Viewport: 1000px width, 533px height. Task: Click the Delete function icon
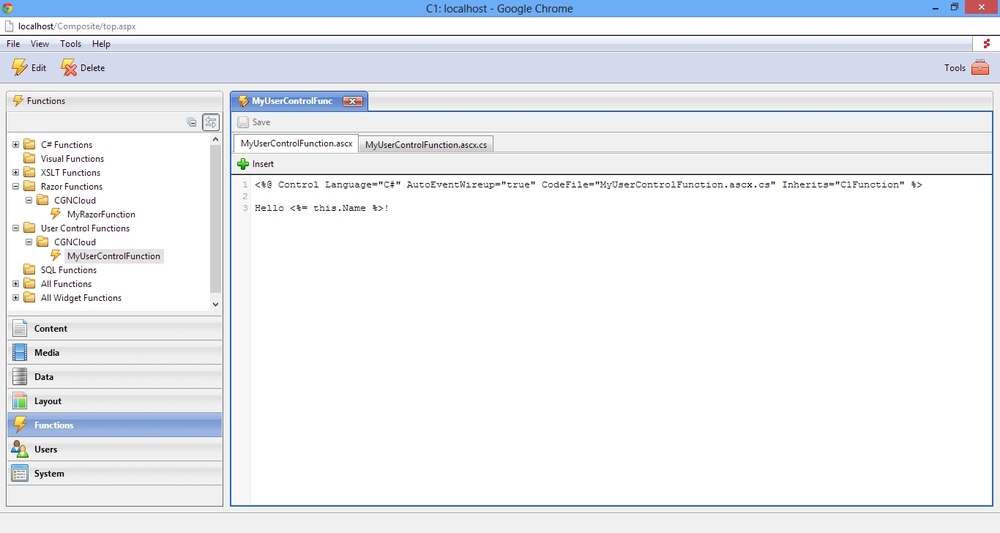click(68, 68)
